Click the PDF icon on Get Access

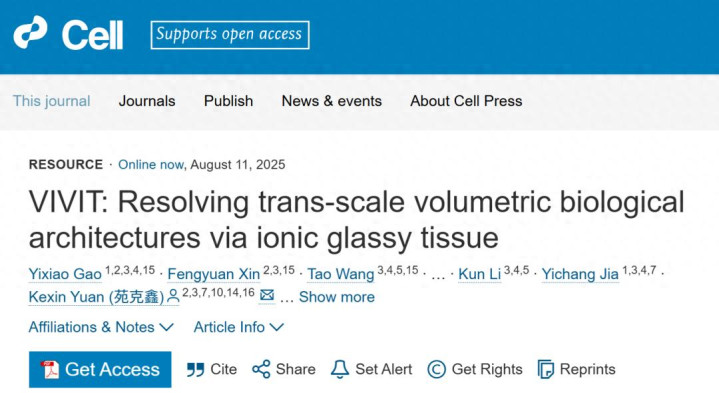(50, 370)
